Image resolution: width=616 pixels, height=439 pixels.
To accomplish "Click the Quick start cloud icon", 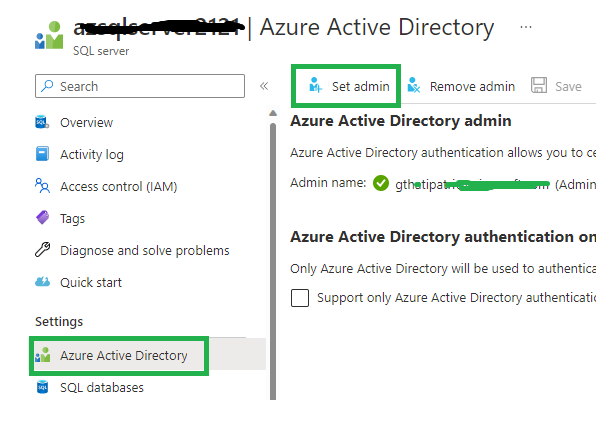I will tap(42, 282).
